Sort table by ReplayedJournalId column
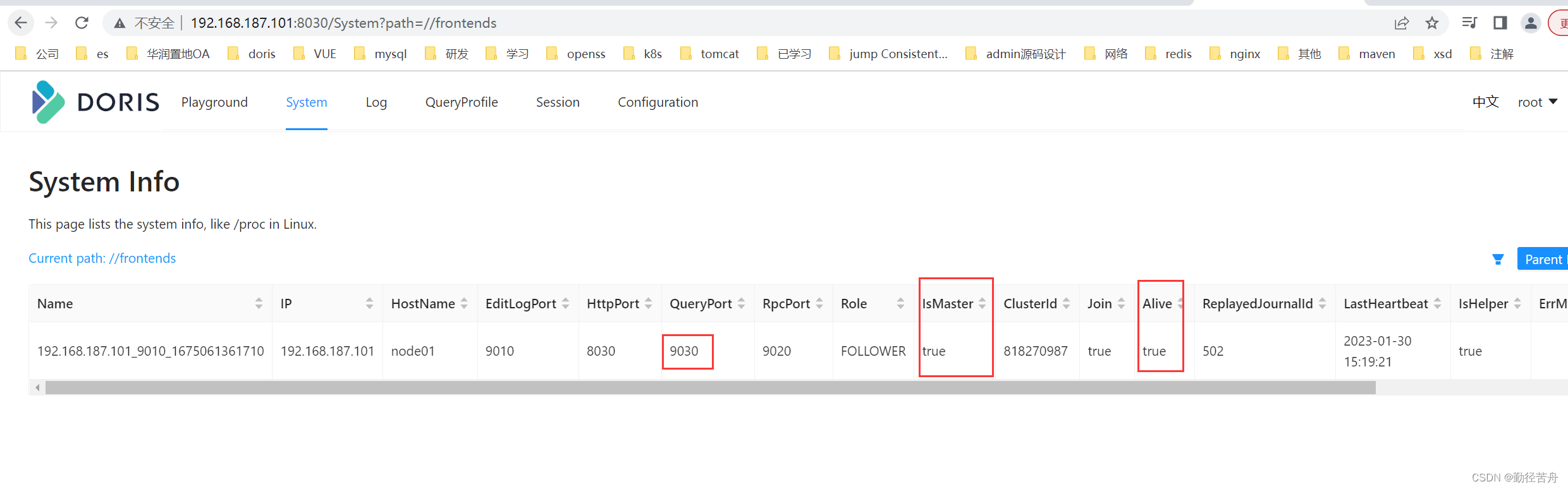Viewport: 1568px width, 489px height. [x=1322, y=303]
